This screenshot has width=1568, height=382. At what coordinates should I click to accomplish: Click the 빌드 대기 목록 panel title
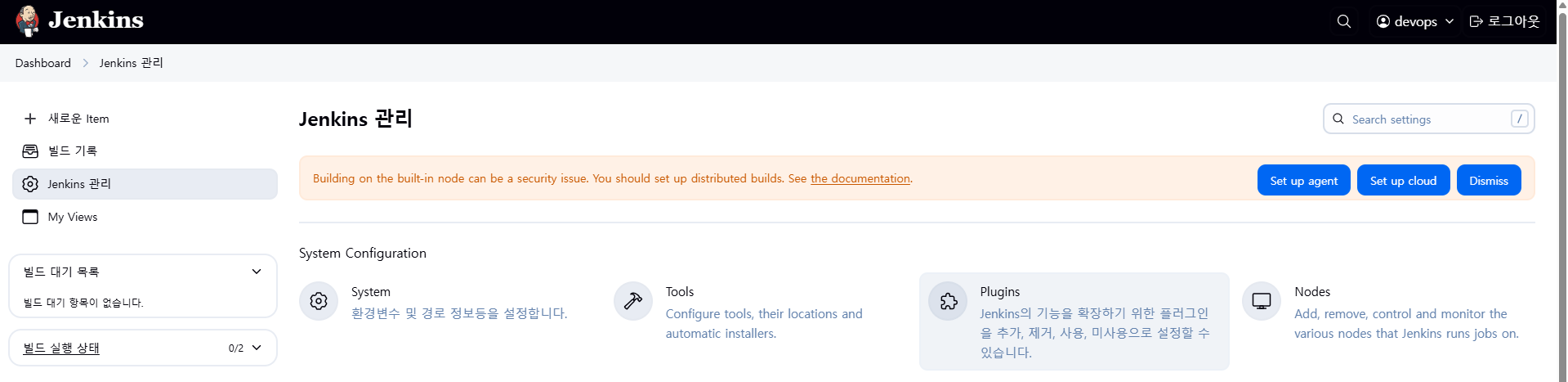tap(61, 272)
